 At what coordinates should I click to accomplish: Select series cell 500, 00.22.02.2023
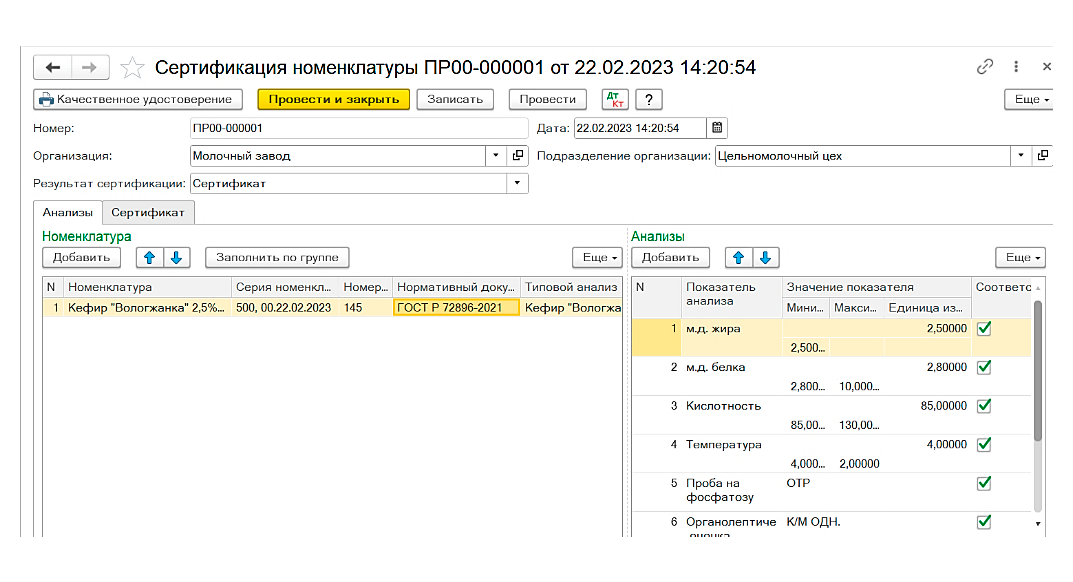click(x=285, y=308)
